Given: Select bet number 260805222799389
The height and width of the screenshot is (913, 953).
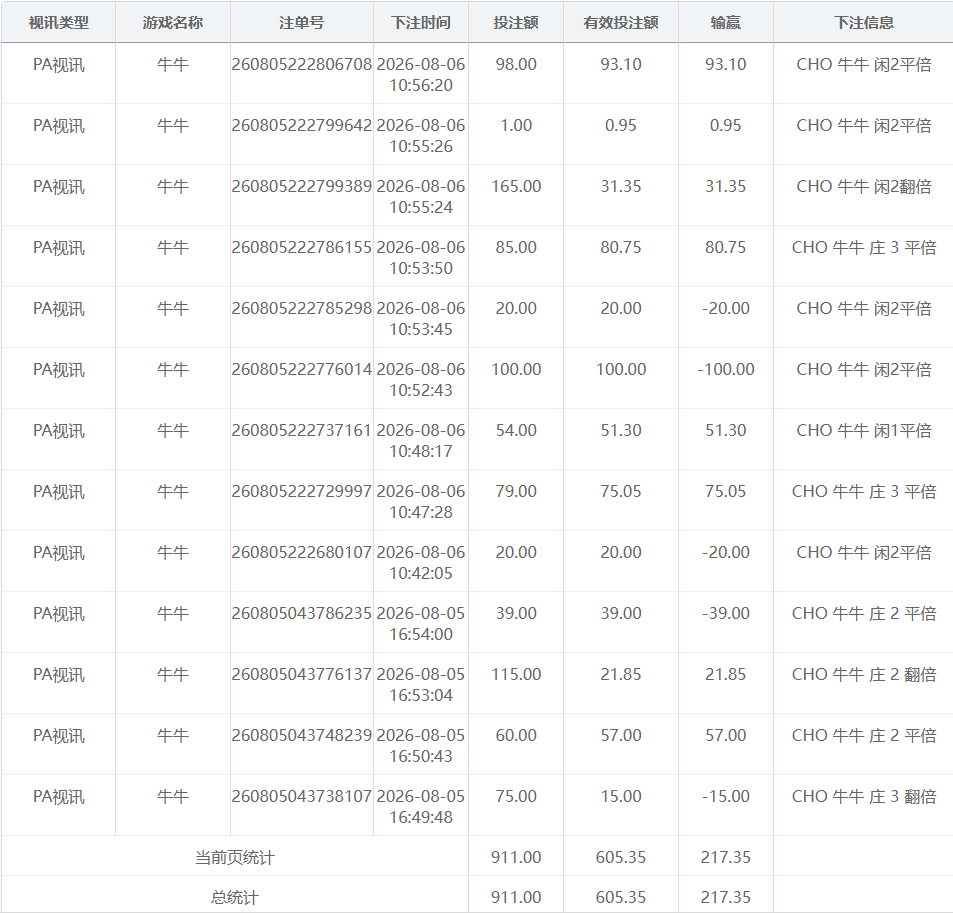Looking at the screenshot, I should (x=301, y=187).
